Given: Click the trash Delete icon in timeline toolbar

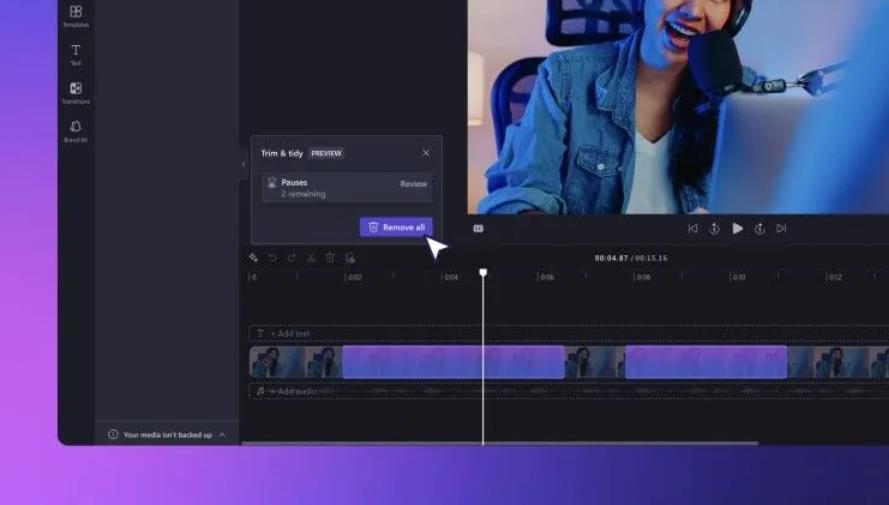Looking at the screenshot, I should pyautogui.click(x=330, y=258).
